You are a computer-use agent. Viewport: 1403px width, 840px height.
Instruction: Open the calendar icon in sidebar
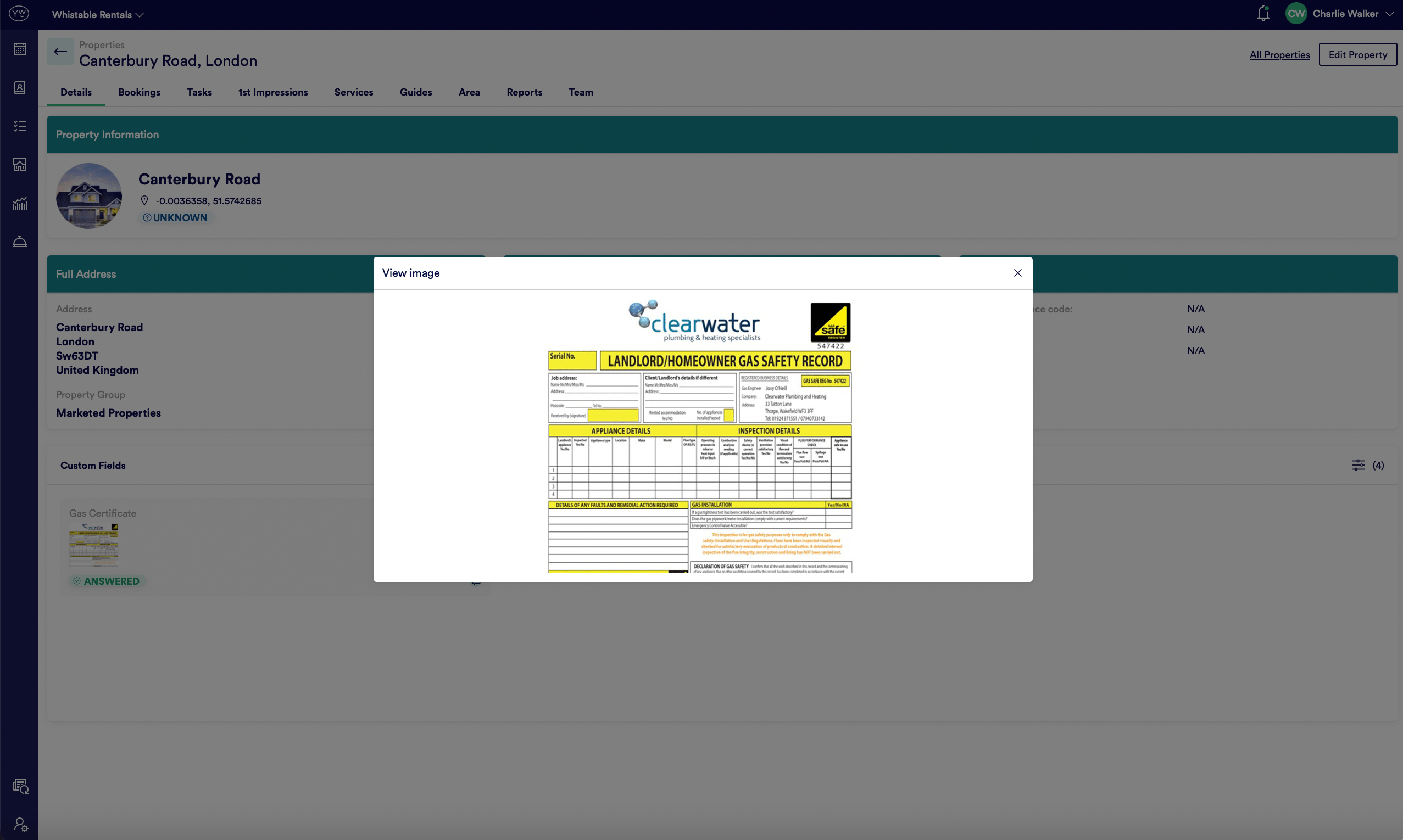tap(20, 49)
